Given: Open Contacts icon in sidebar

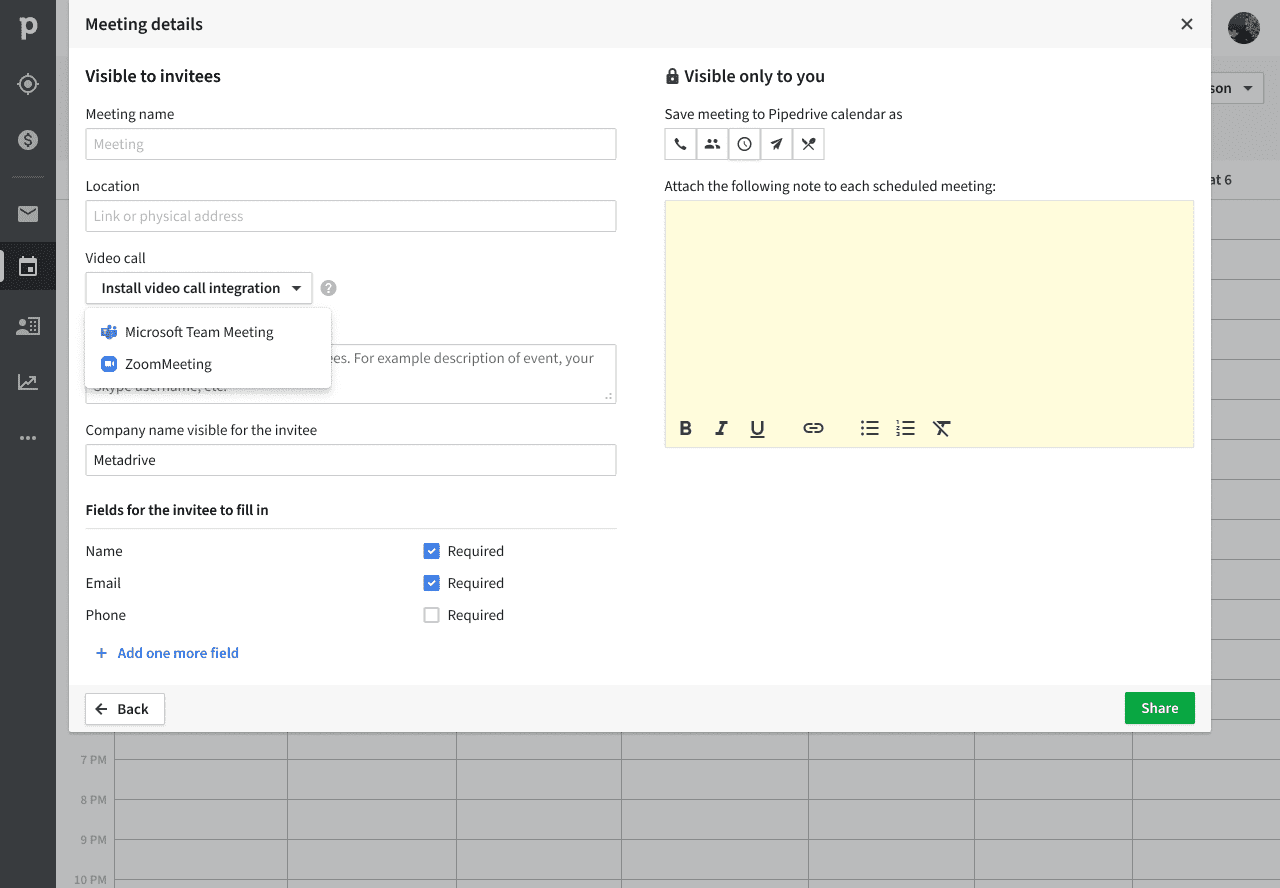Looking at the screenshot, I should (x=28, y=326).
